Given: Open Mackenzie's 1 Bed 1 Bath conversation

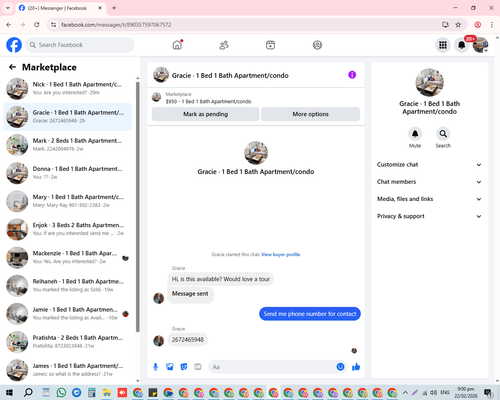Looking at the screenshot, I should coord(67,258).
